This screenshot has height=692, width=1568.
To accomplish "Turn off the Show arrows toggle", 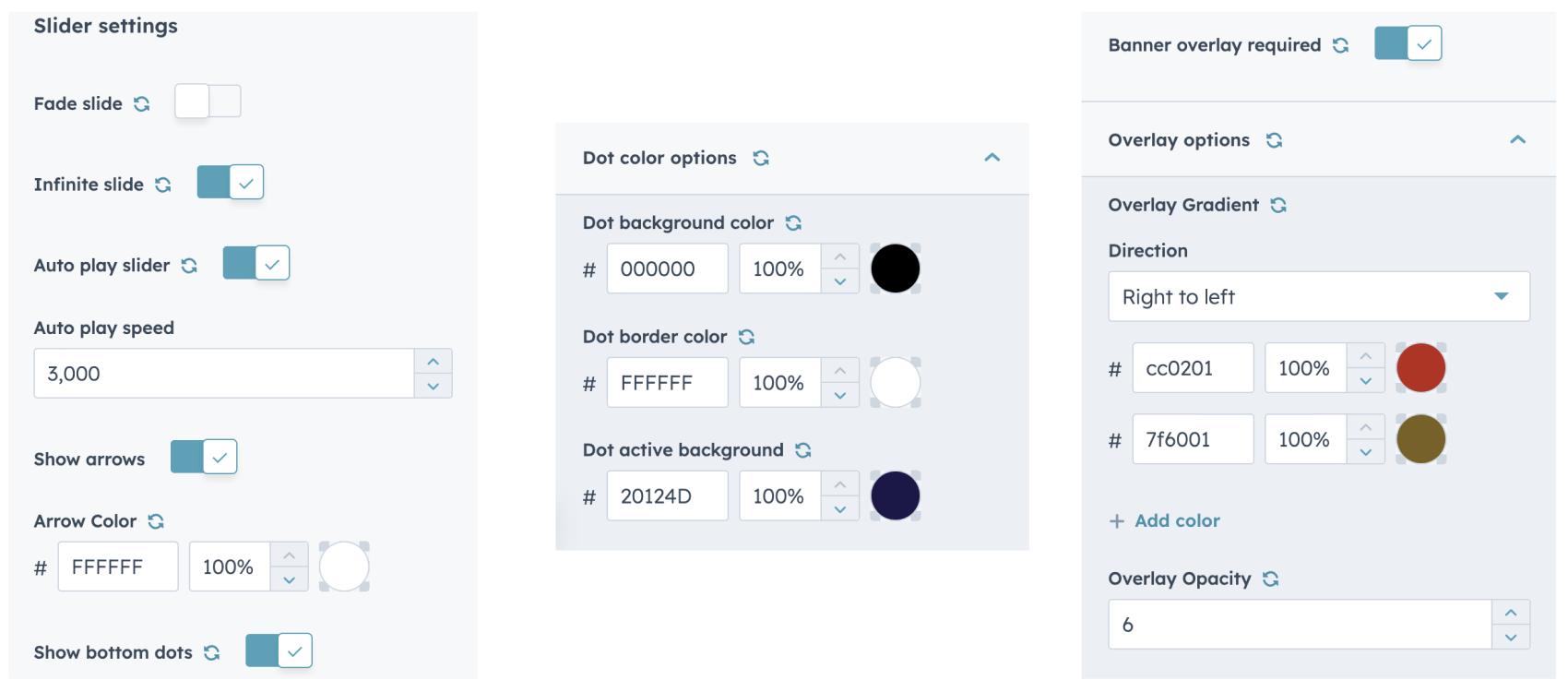I will click(204, 458).
